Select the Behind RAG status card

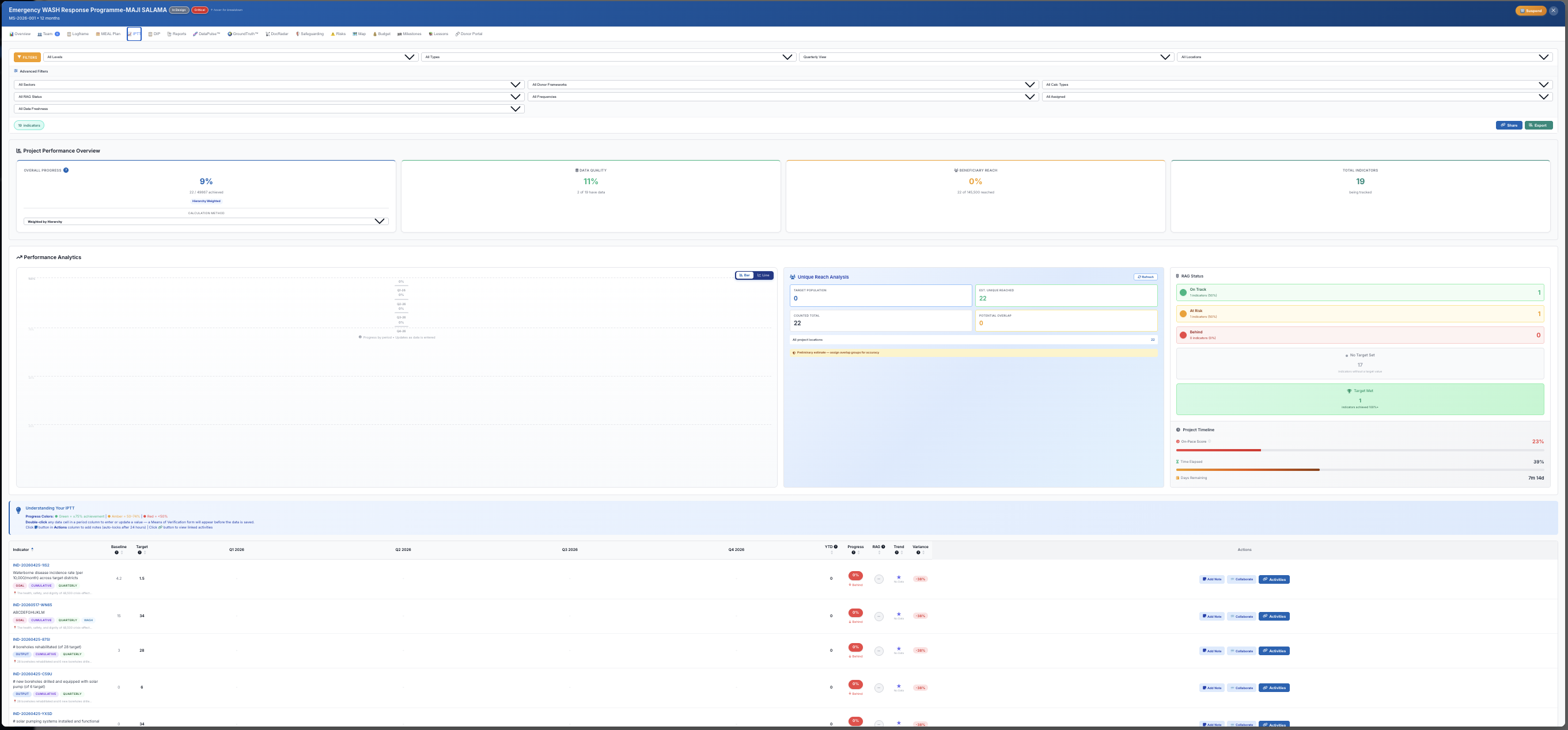(1360, 335)
